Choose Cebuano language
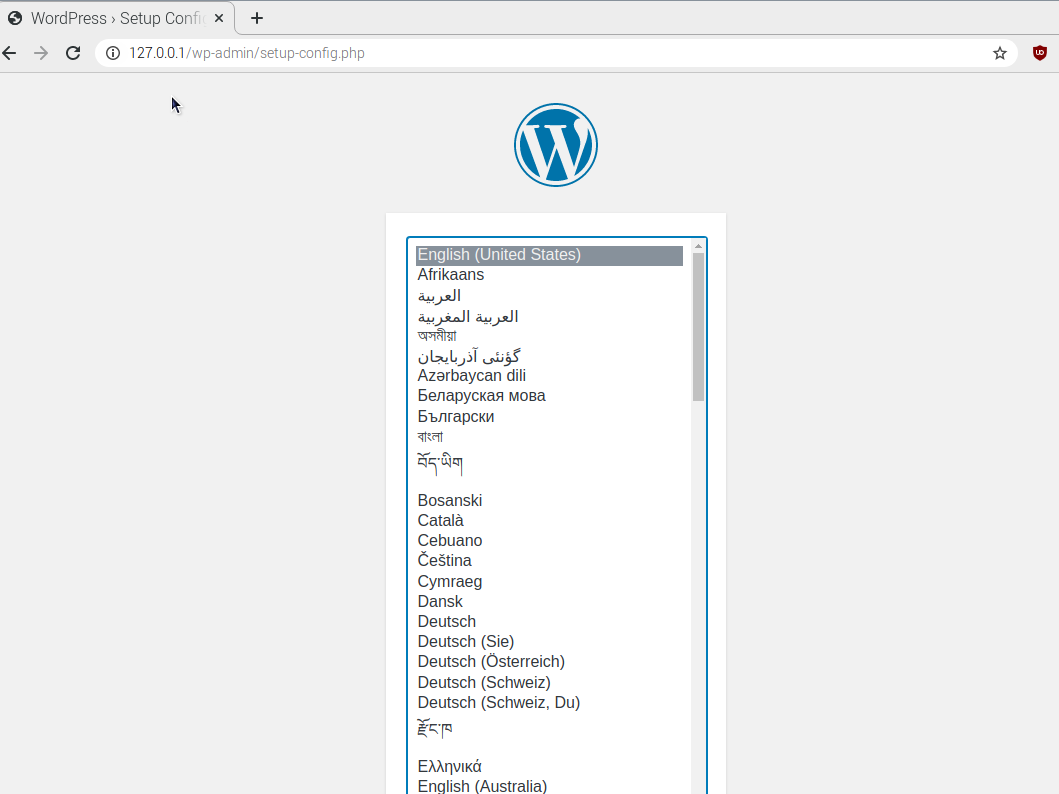The image size is (1059, 794). point(550,541)
